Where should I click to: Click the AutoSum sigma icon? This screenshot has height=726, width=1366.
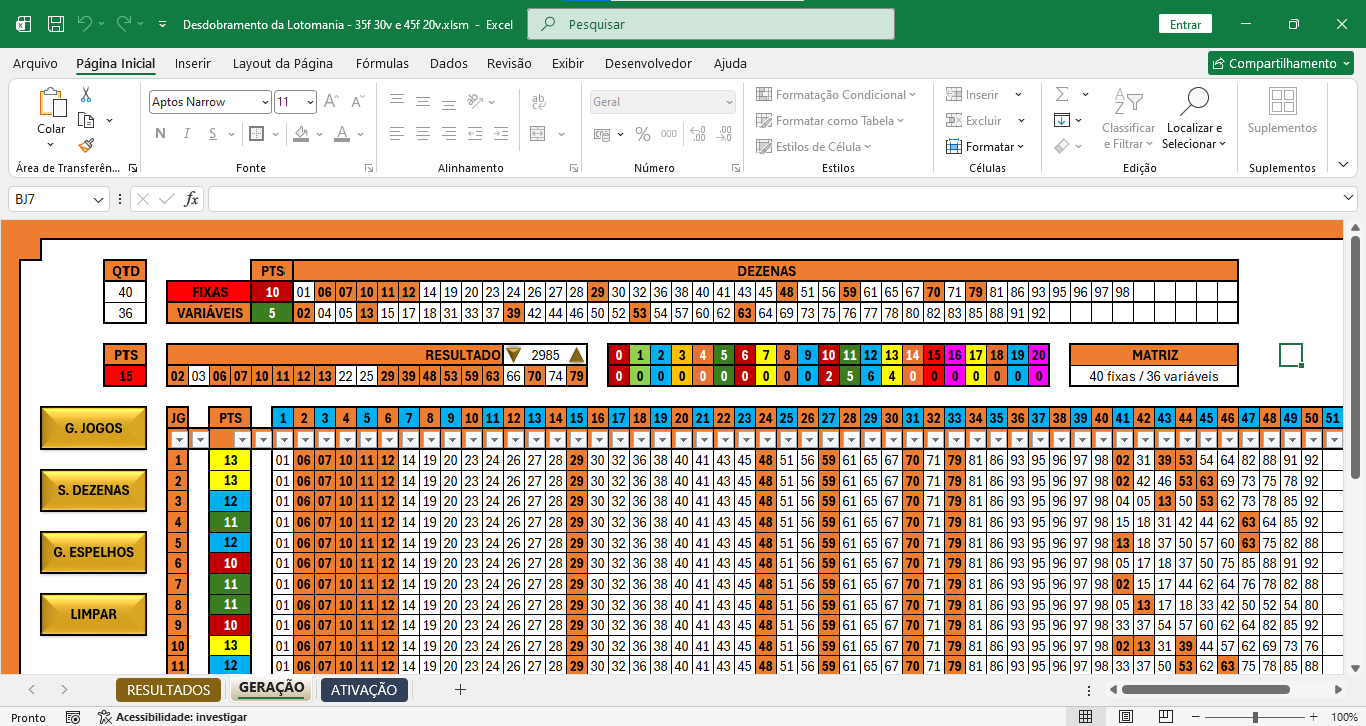tap(1062, 94)
